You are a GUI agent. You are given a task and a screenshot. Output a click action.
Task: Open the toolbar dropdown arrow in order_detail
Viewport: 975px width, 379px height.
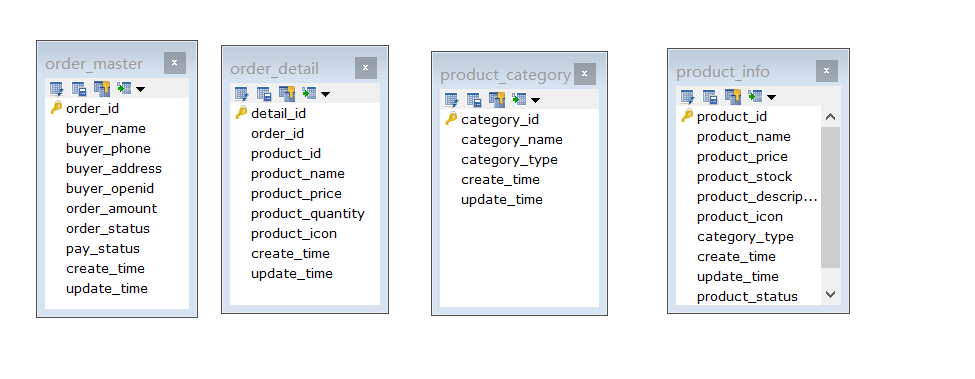(325, 94)
